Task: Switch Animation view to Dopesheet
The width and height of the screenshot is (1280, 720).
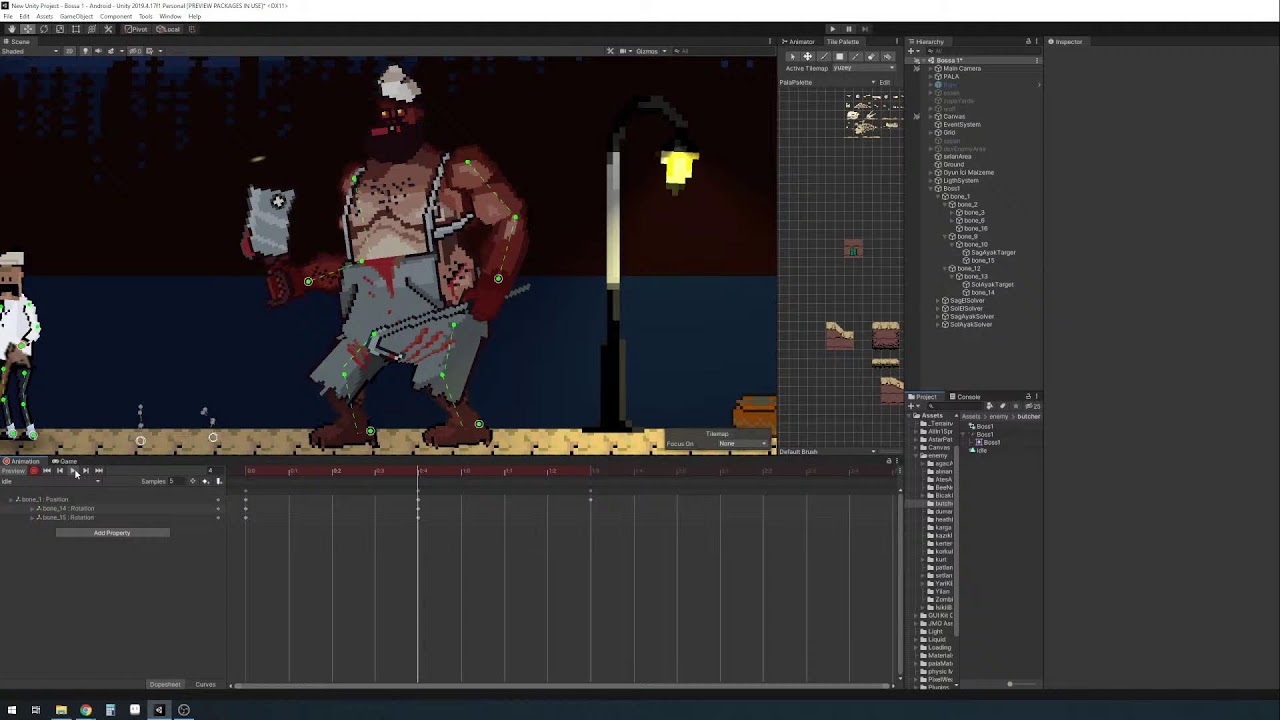Action: (165, 685)
